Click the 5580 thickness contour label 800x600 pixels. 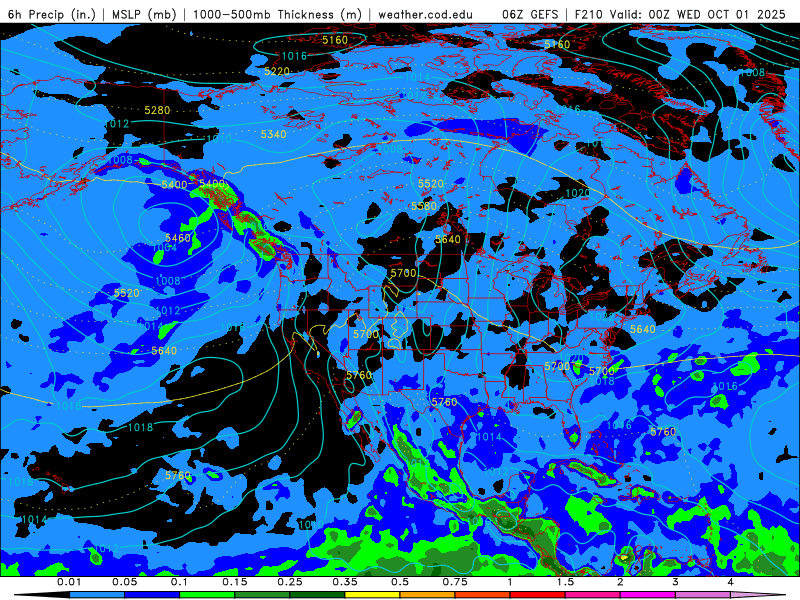[424, 206]
